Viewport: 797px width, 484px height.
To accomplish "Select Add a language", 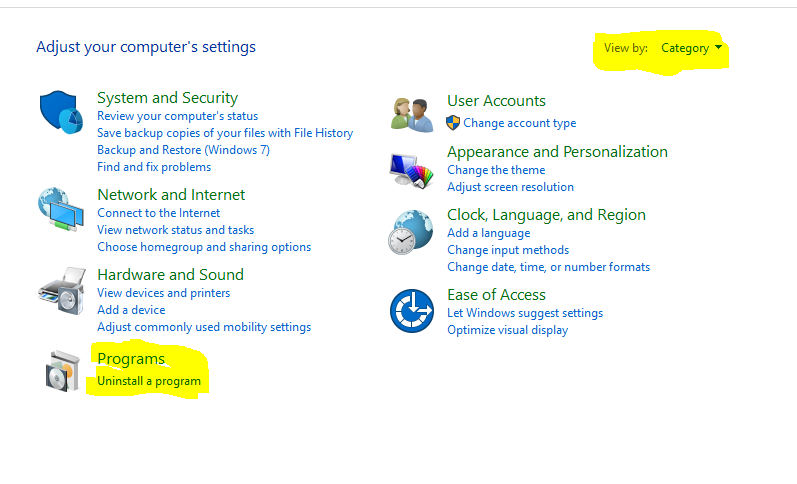I will tap(488, 233).
